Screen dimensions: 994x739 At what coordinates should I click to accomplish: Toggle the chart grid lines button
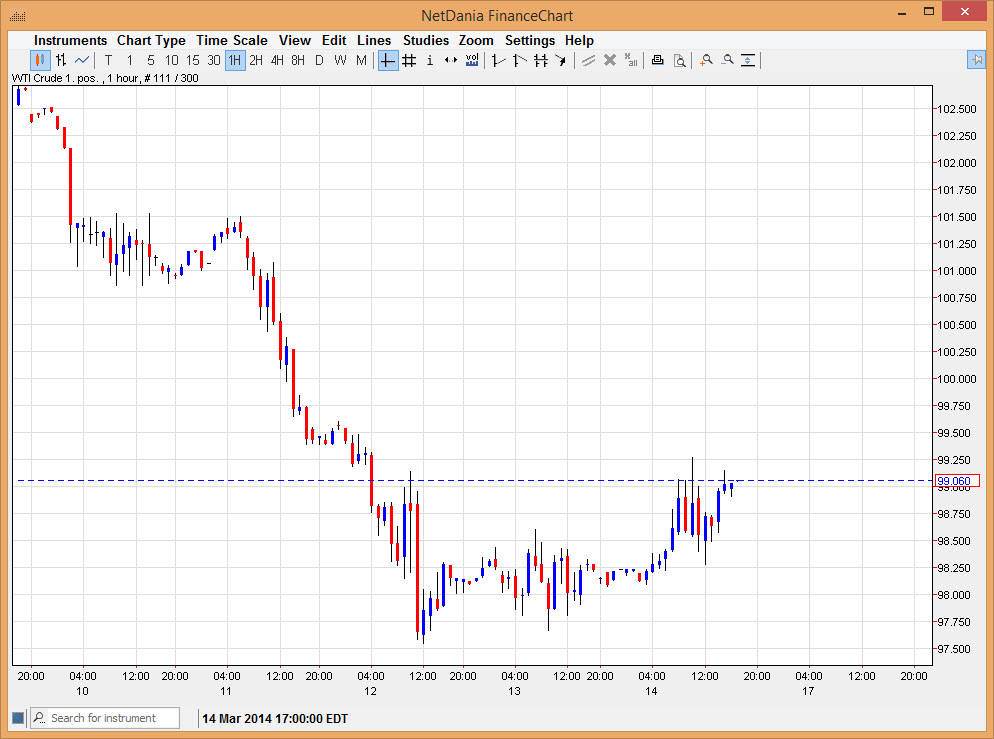tap(409, 60)
